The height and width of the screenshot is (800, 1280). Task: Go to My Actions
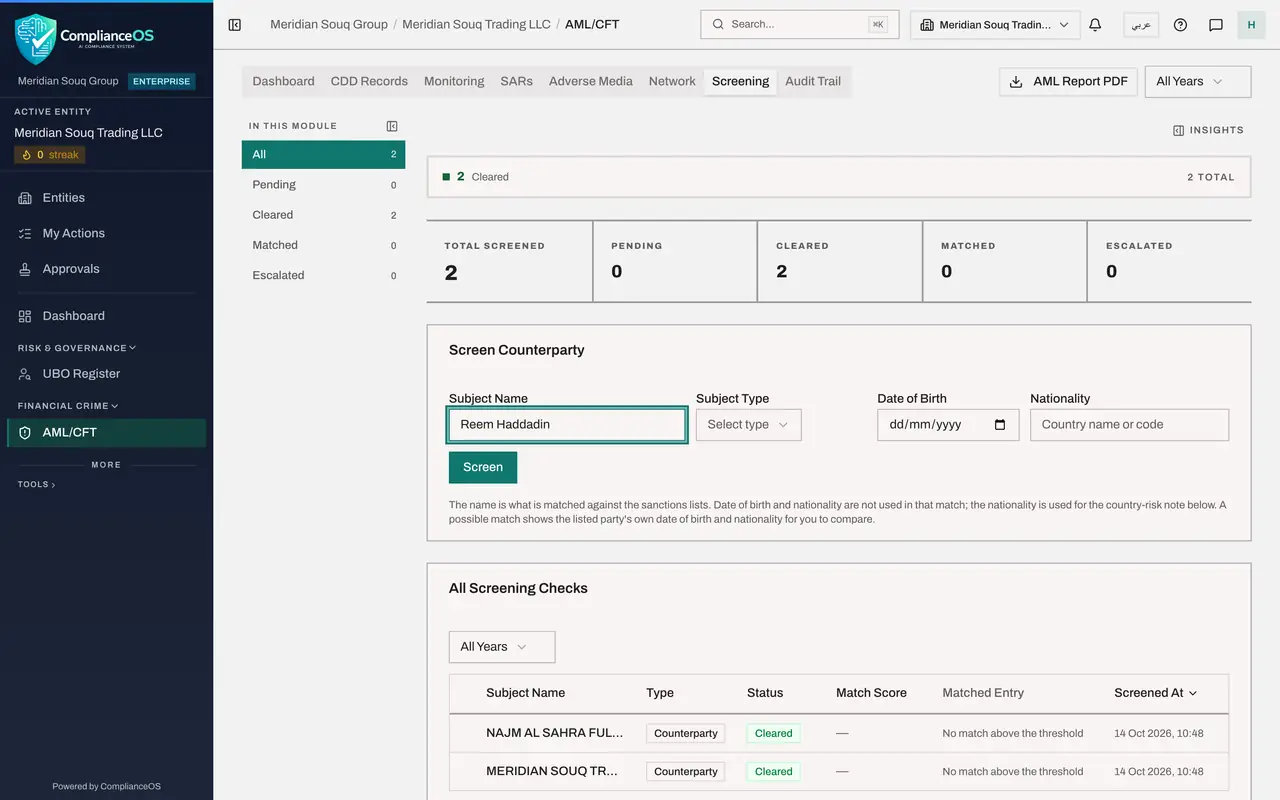(x=106, y=233)
